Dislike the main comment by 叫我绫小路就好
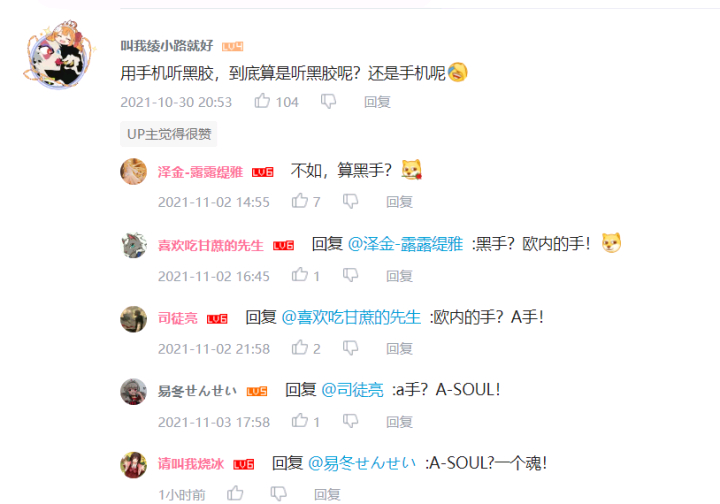This screenshot has height=504, width=720. click(x=328, y=101)
